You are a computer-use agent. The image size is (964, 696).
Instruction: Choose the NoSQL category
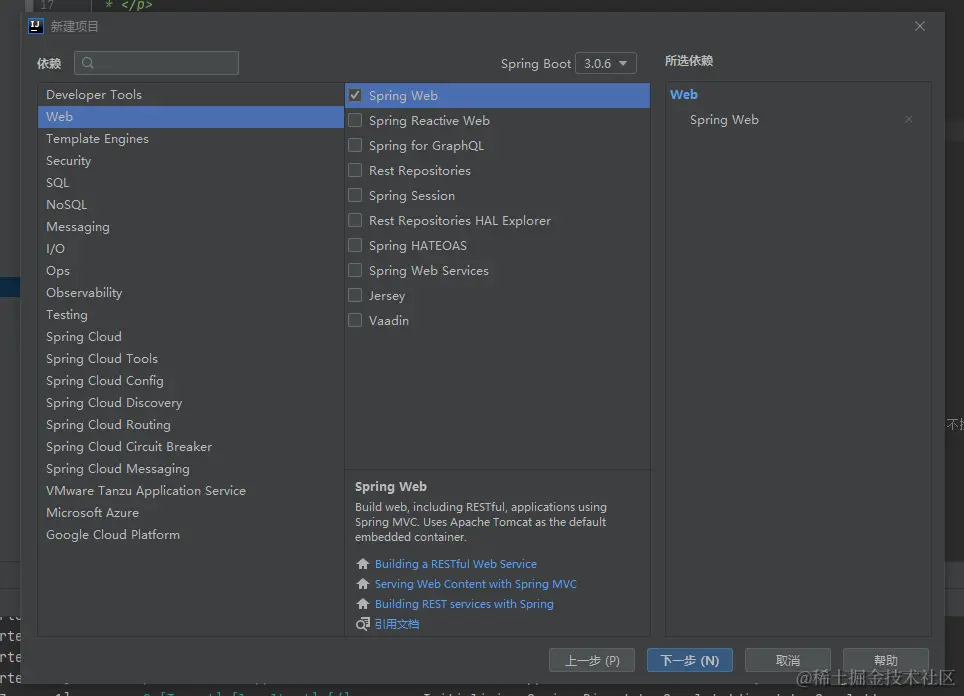(191, 205)
